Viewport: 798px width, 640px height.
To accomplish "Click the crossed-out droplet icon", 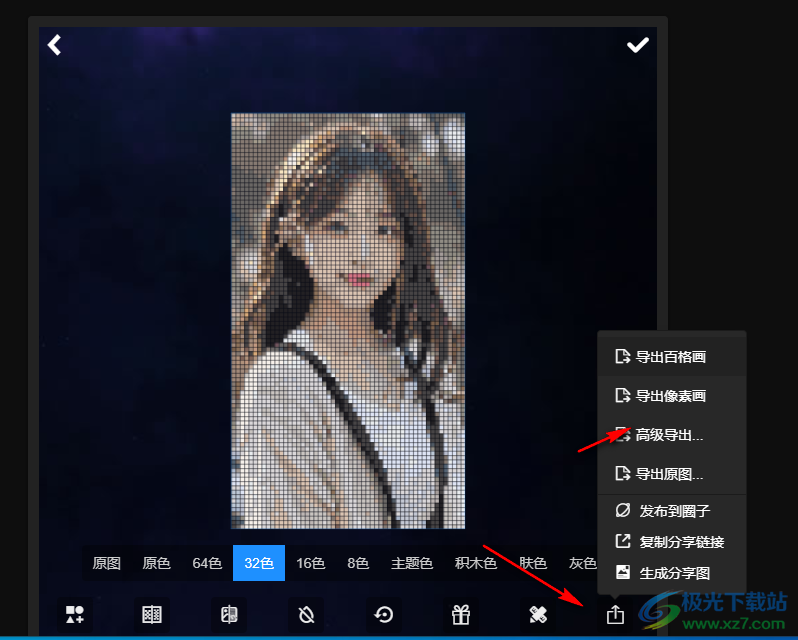I will (306, 614).
